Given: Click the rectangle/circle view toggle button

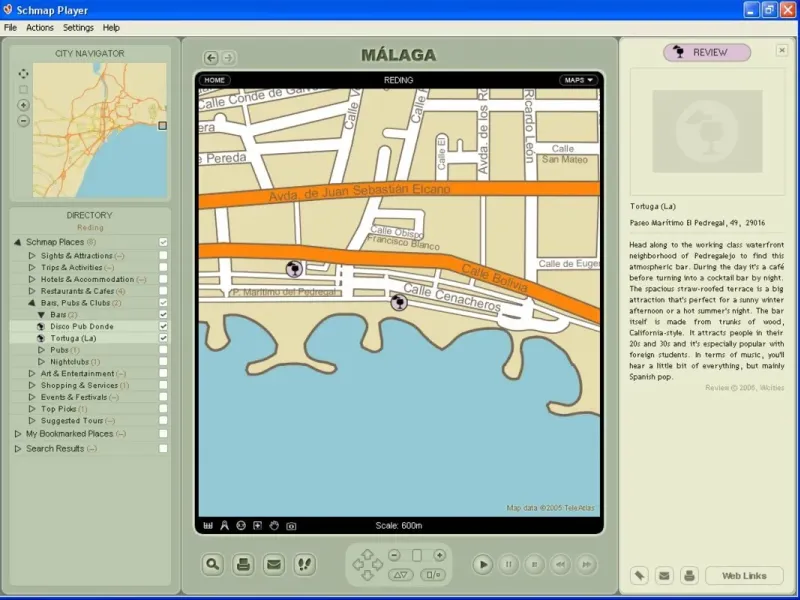Looking at the screenshot, I should pyautogui.click(x=433, y=575).
